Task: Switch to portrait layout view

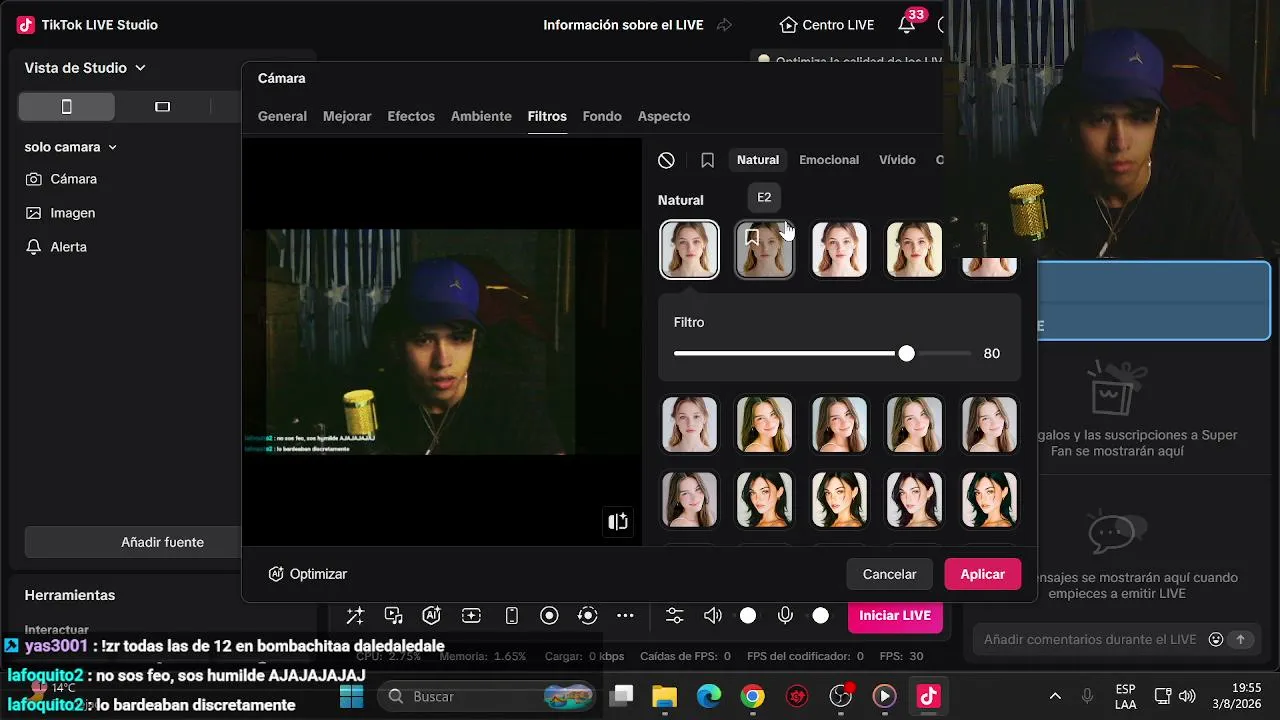Action: [67, 107]
